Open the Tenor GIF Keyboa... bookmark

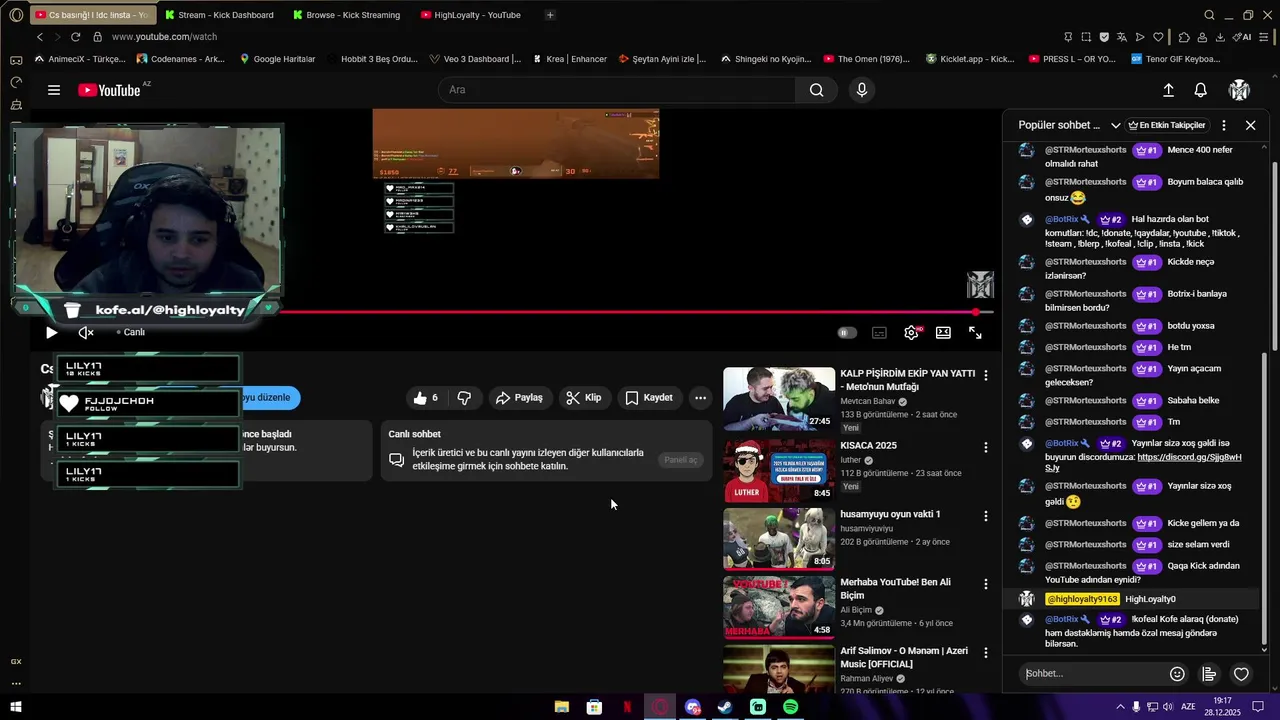pyautogui.click(x=1176, y=59)
